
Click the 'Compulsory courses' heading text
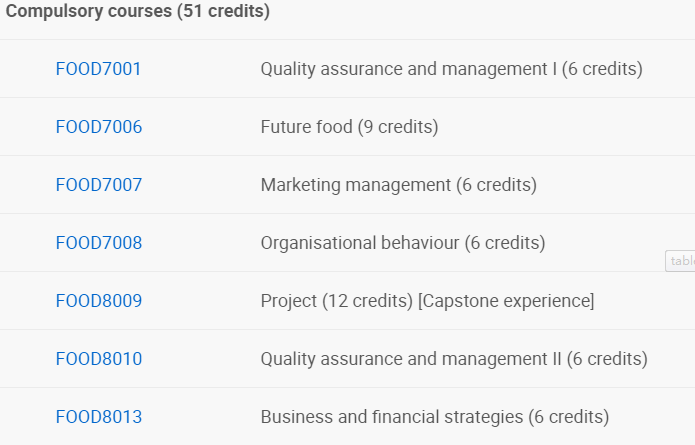[x=89, y=11]
